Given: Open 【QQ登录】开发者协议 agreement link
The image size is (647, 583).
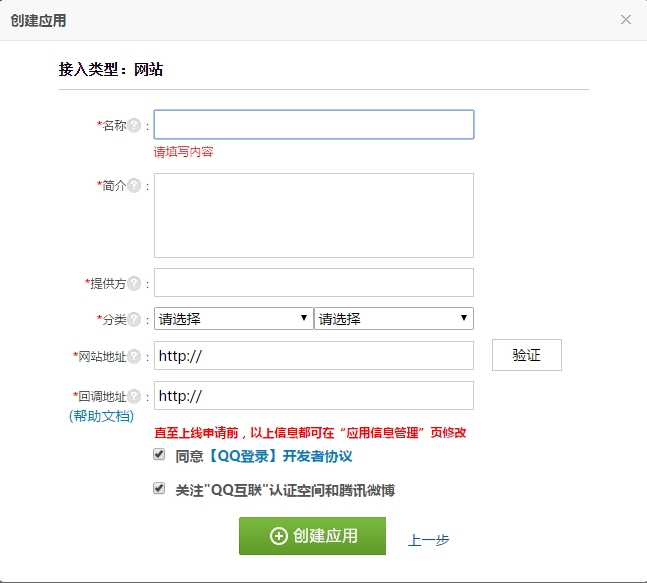Looking at the screenshot, I should tap(279, 456).
